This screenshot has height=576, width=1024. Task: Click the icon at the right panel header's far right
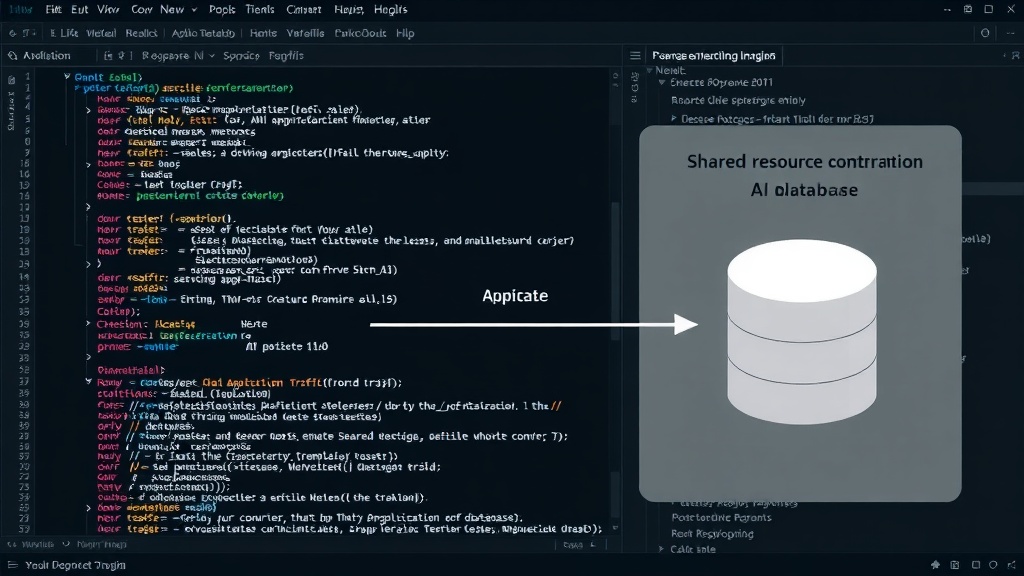tap(1016, 56)
